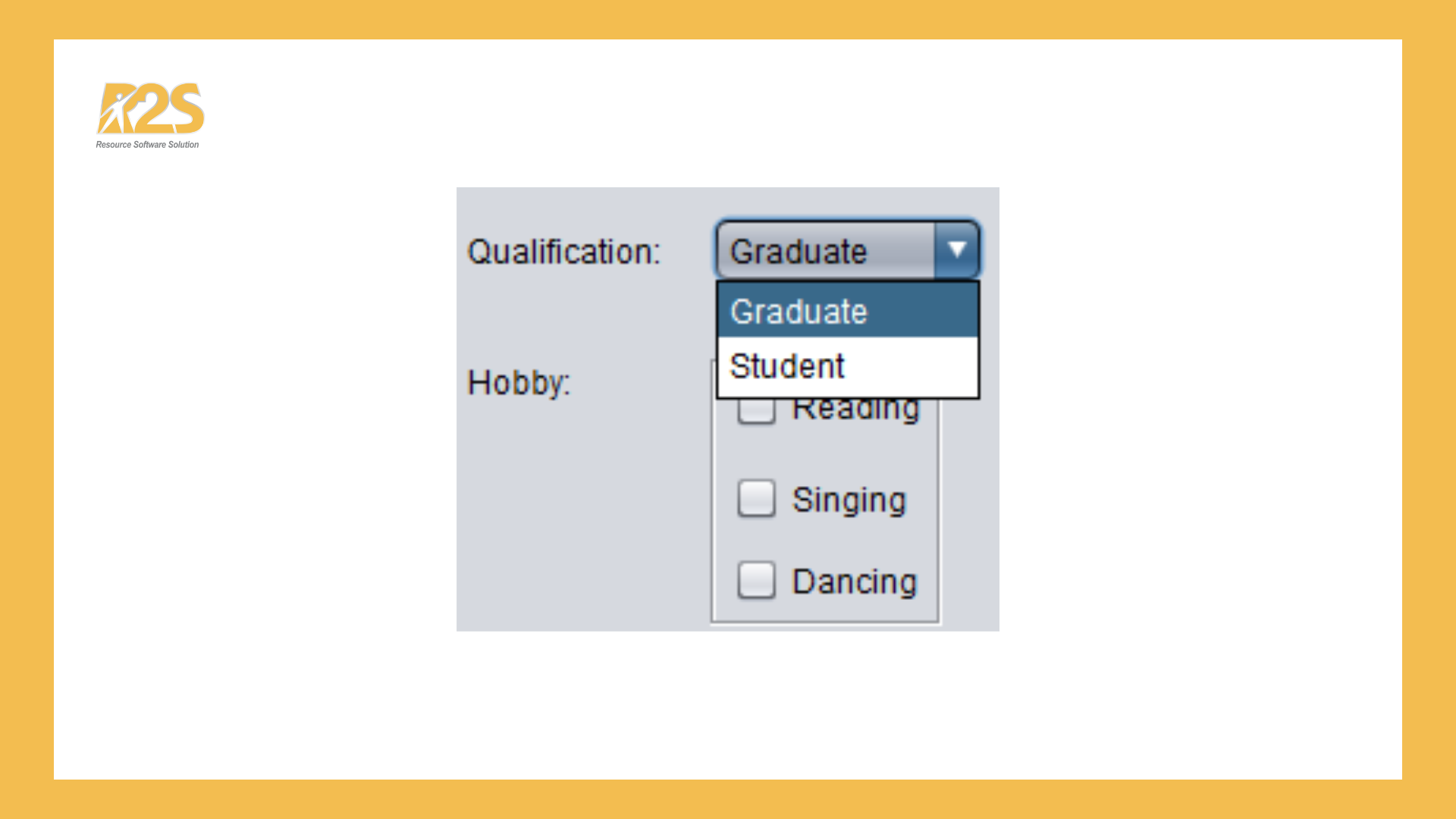Tick the Singing checkbox
The image size is (1456, 819).
(x=756, y=498)
